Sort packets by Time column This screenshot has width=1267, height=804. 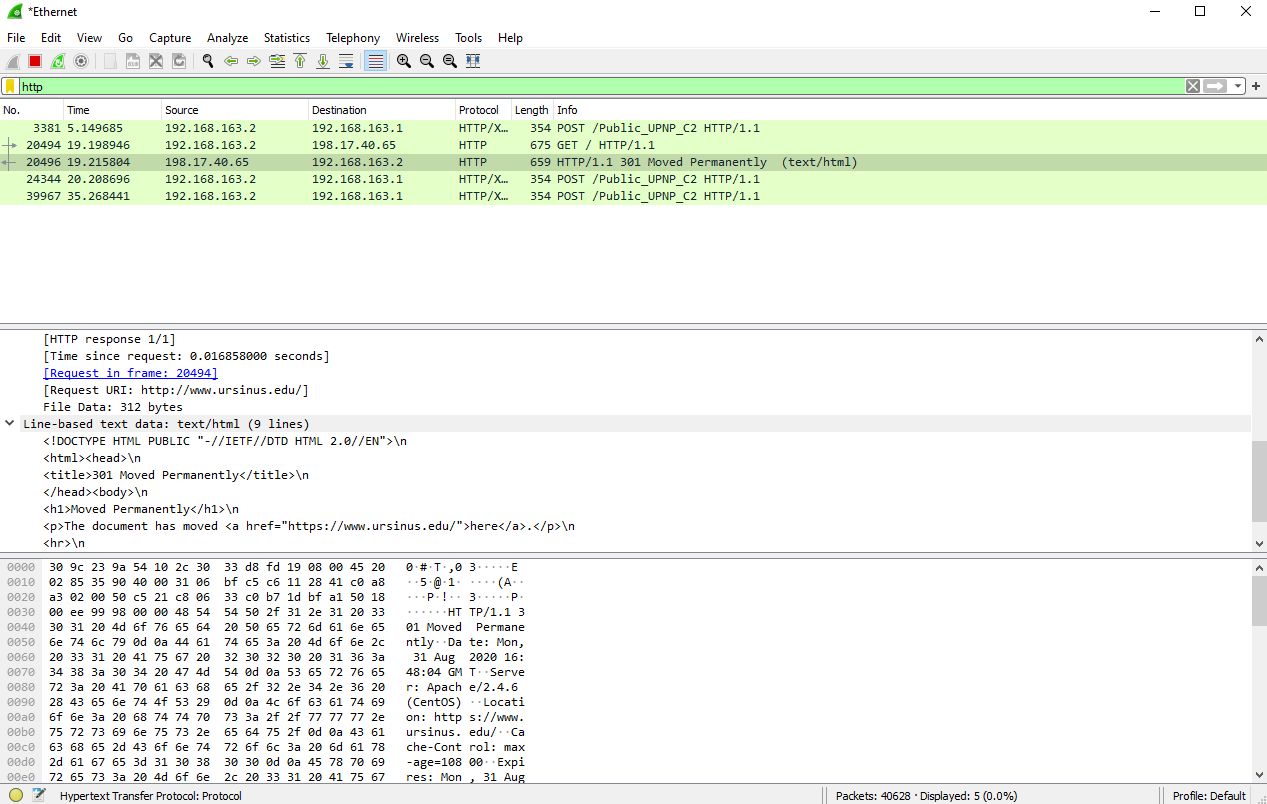[113, 110]
